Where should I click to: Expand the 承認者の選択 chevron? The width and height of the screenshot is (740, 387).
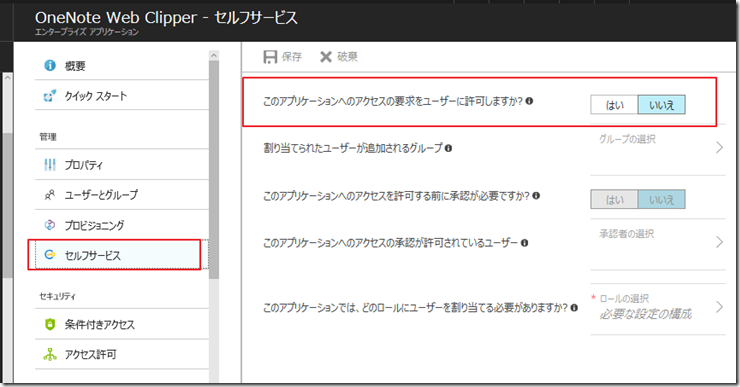tap(719, 242)
